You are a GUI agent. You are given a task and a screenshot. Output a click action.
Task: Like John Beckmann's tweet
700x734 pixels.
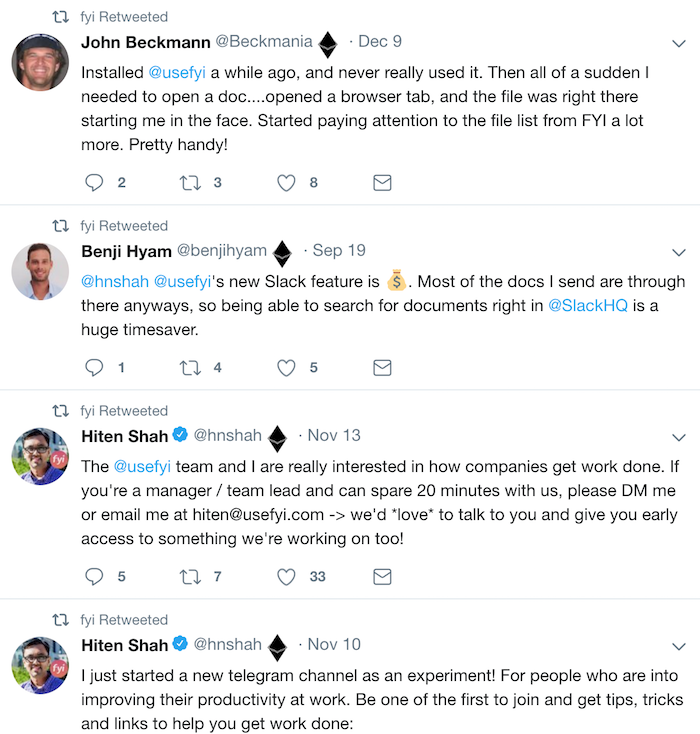coord(286,183)
